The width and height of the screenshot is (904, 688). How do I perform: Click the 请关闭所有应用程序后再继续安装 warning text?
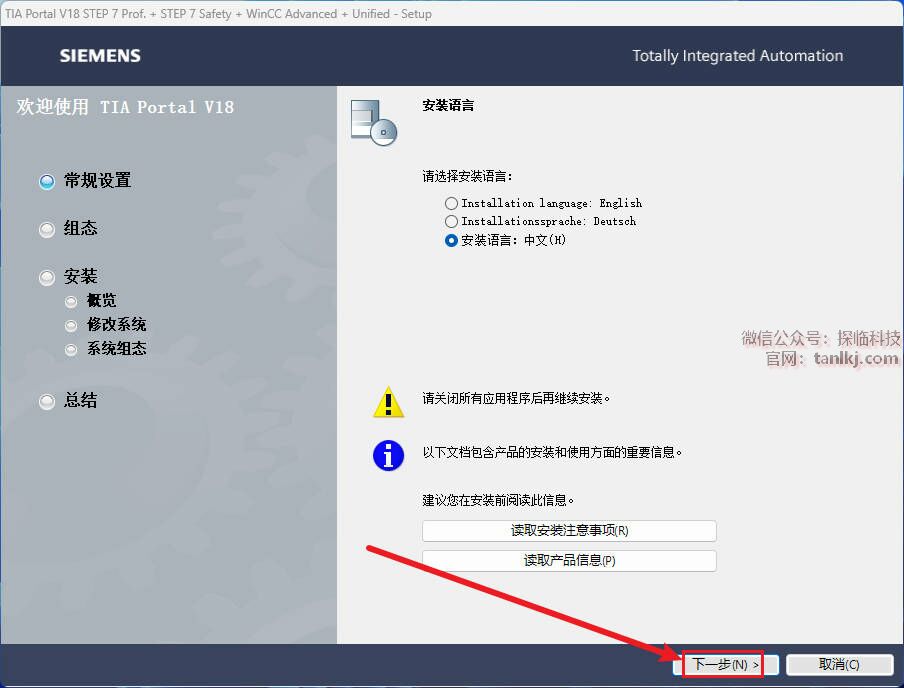click(x=516, y=398)
